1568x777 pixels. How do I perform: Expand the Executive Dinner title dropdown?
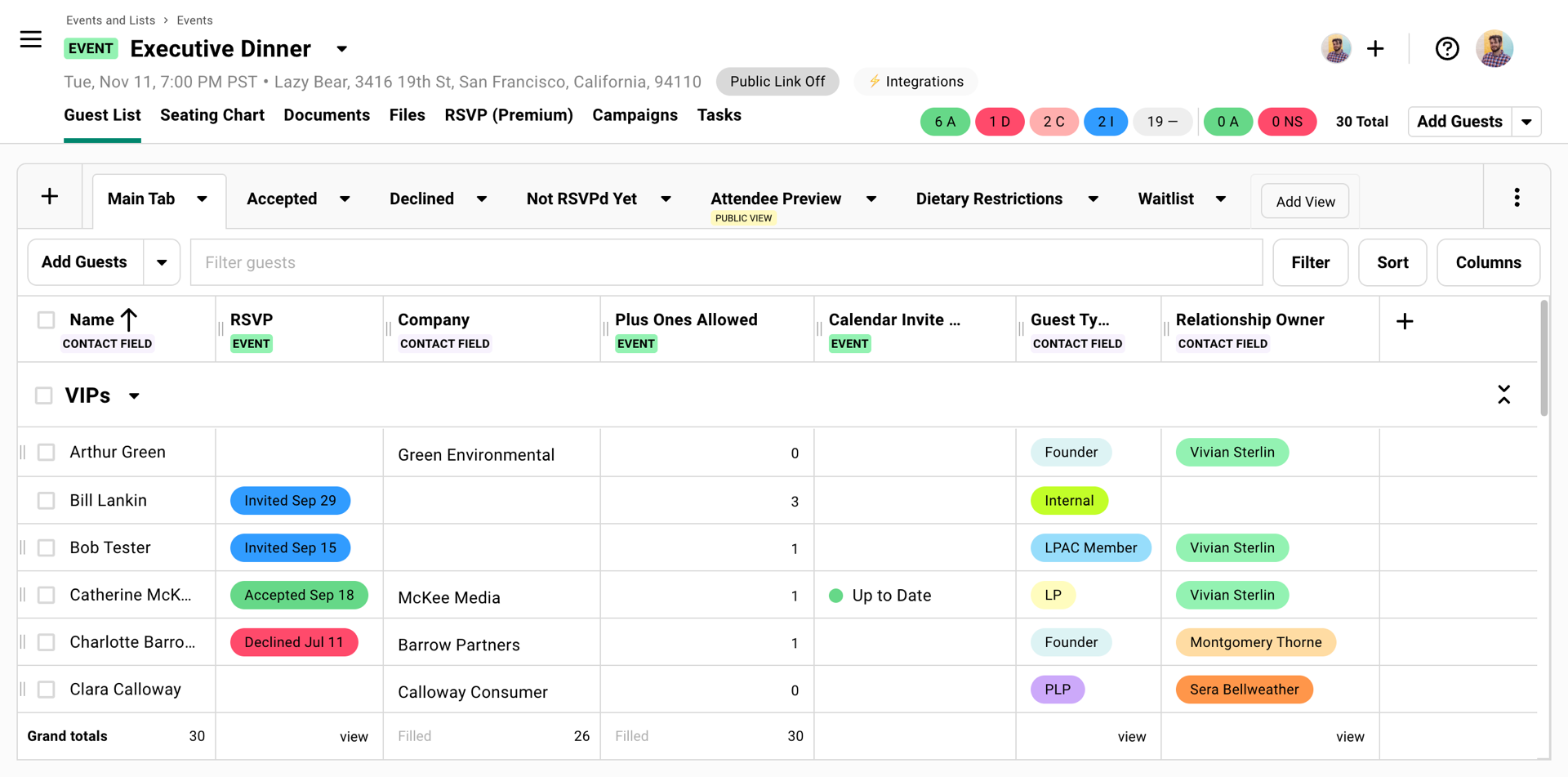pos(342,49)
